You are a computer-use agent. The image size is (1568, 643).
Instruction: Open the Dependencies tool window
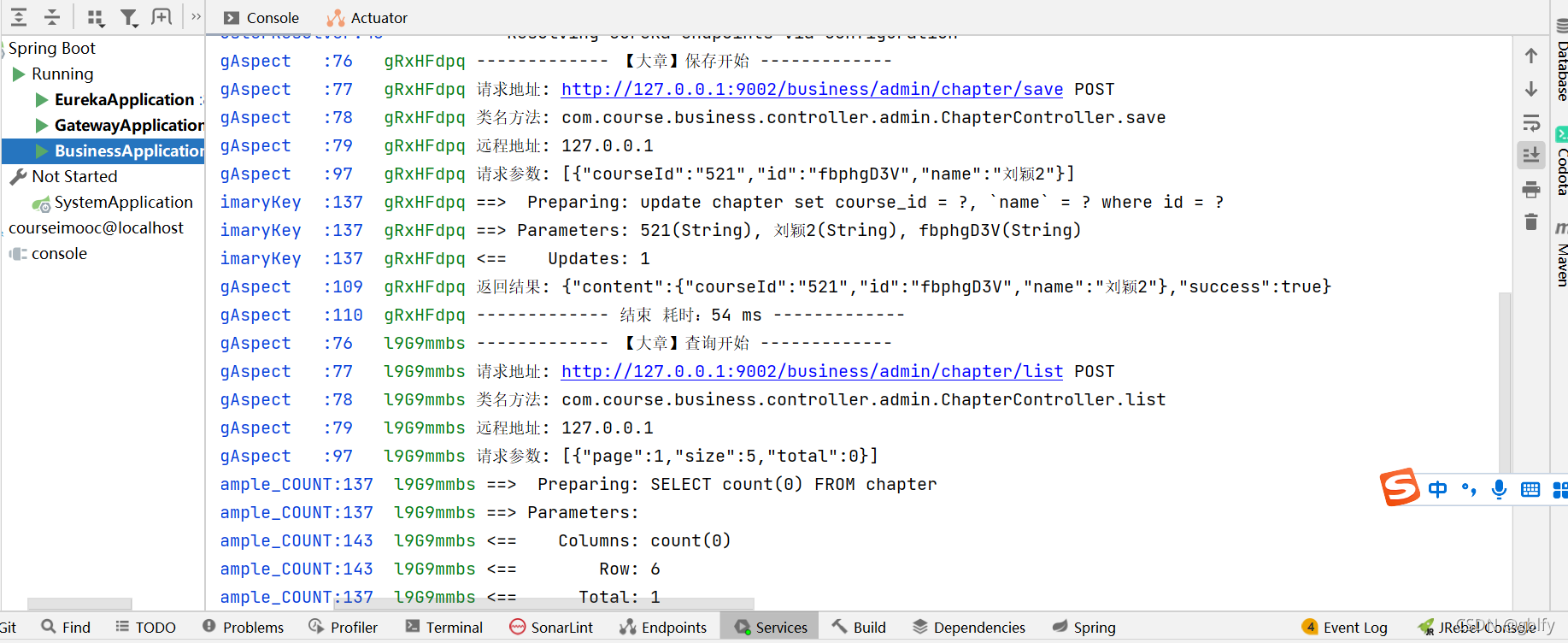click(x=968, y=627)
